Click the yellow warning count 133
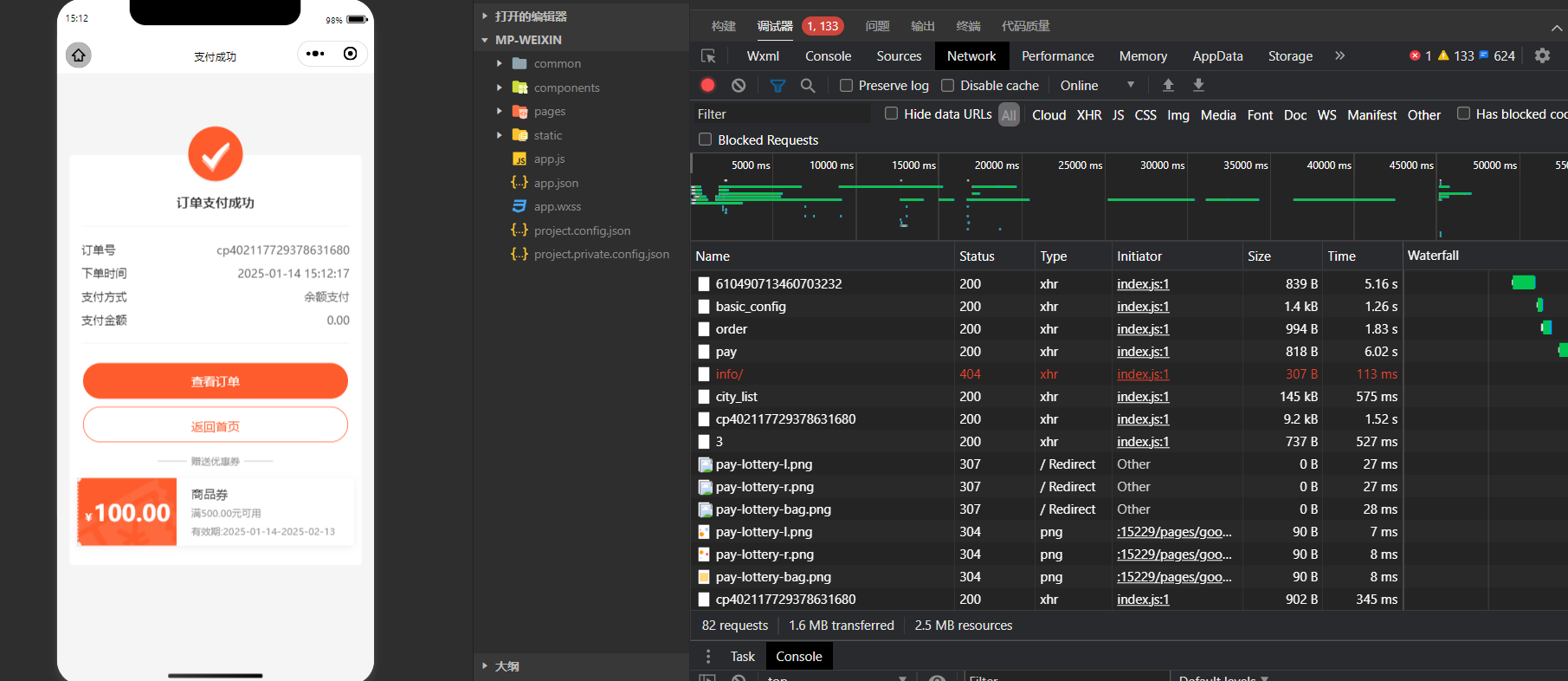The width and height of the screenshot is (1568, 681). (1456, 55)
